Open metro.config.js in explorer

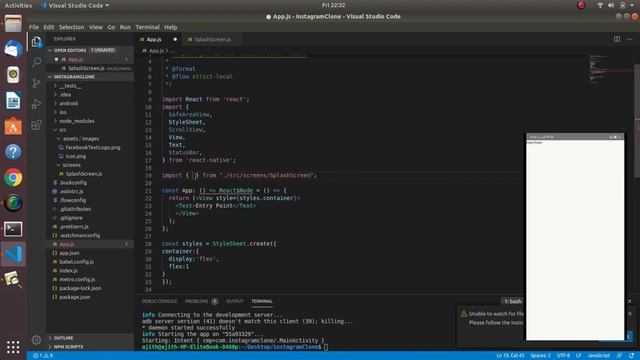click(x=77, y=280)
